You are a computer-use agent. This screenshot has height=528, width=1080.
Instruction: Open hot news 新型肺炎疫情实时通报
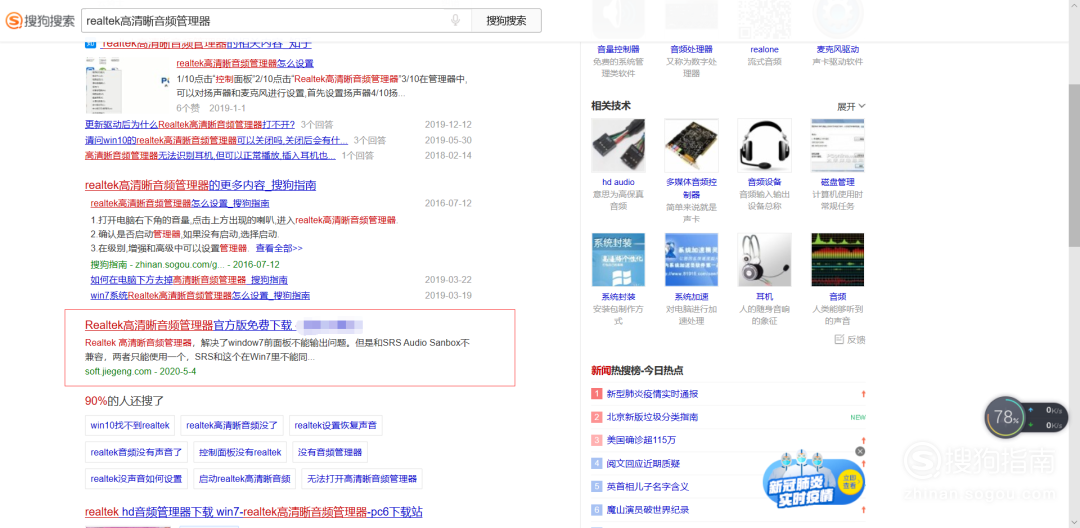click(652, 394)
